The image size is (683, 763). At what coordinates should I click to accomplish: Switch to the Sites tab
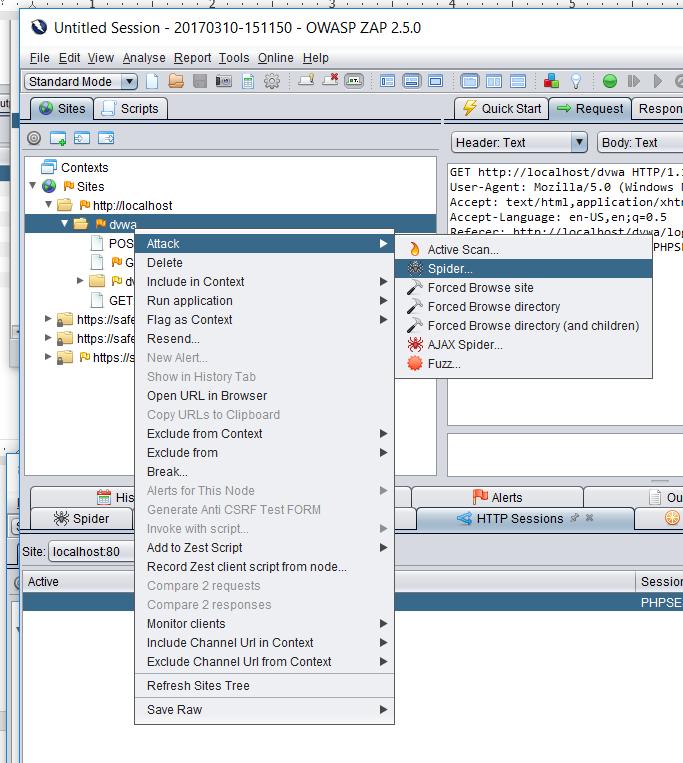pos(62,109)
